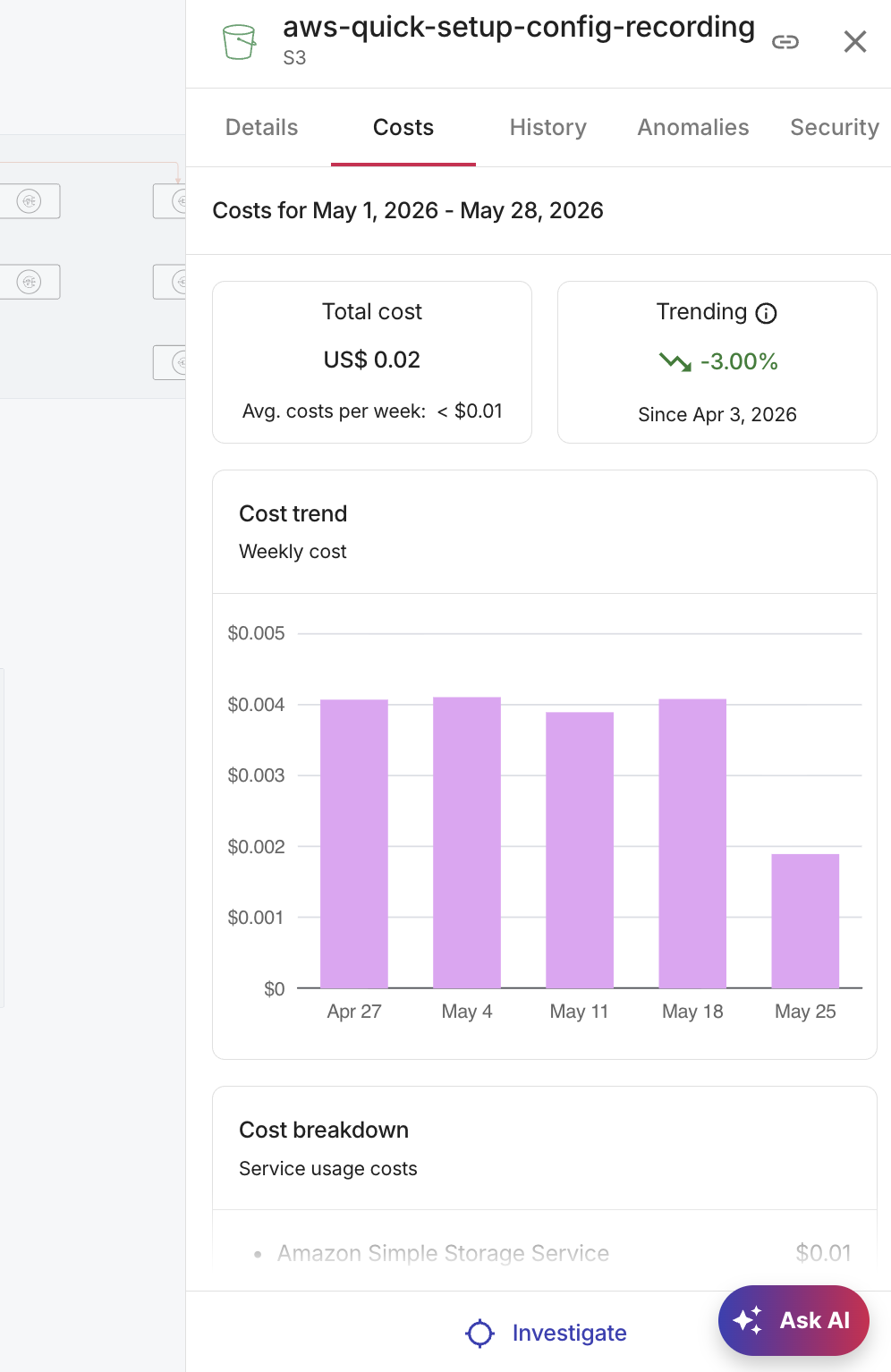Click the Investigate link
The height and width of the screenshot is (1372, 891).
569,1333
